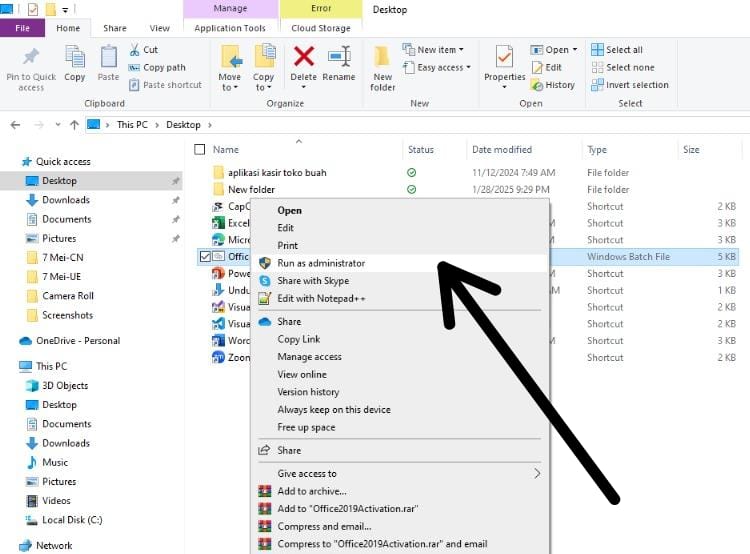750x554 pixels.
Task: Open Screenshots folder in sidebar
Action: click(67, 315)
